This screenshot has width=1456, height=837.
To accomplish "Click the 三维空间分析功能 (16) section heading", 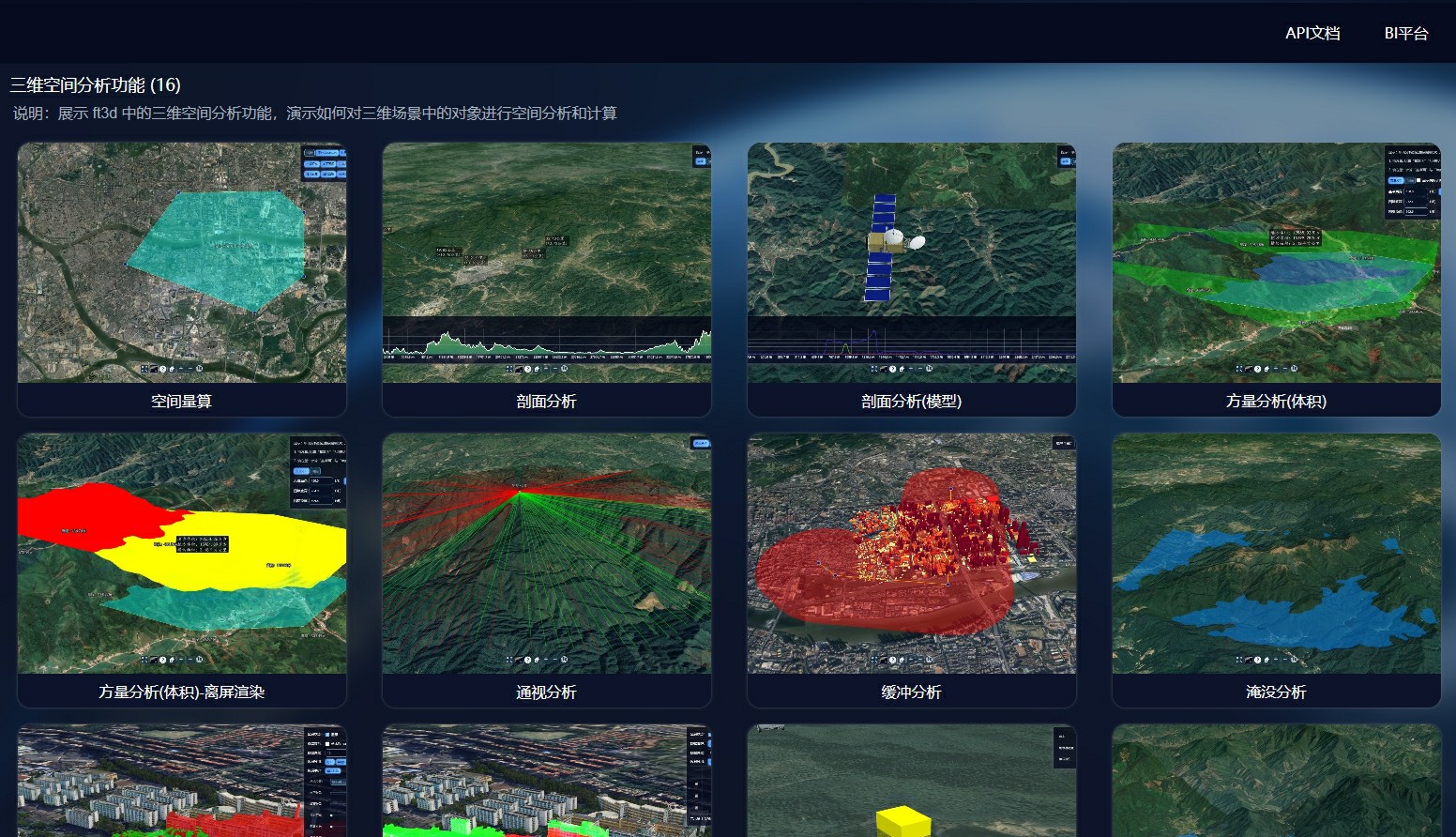I will click(x=96, y=85).
